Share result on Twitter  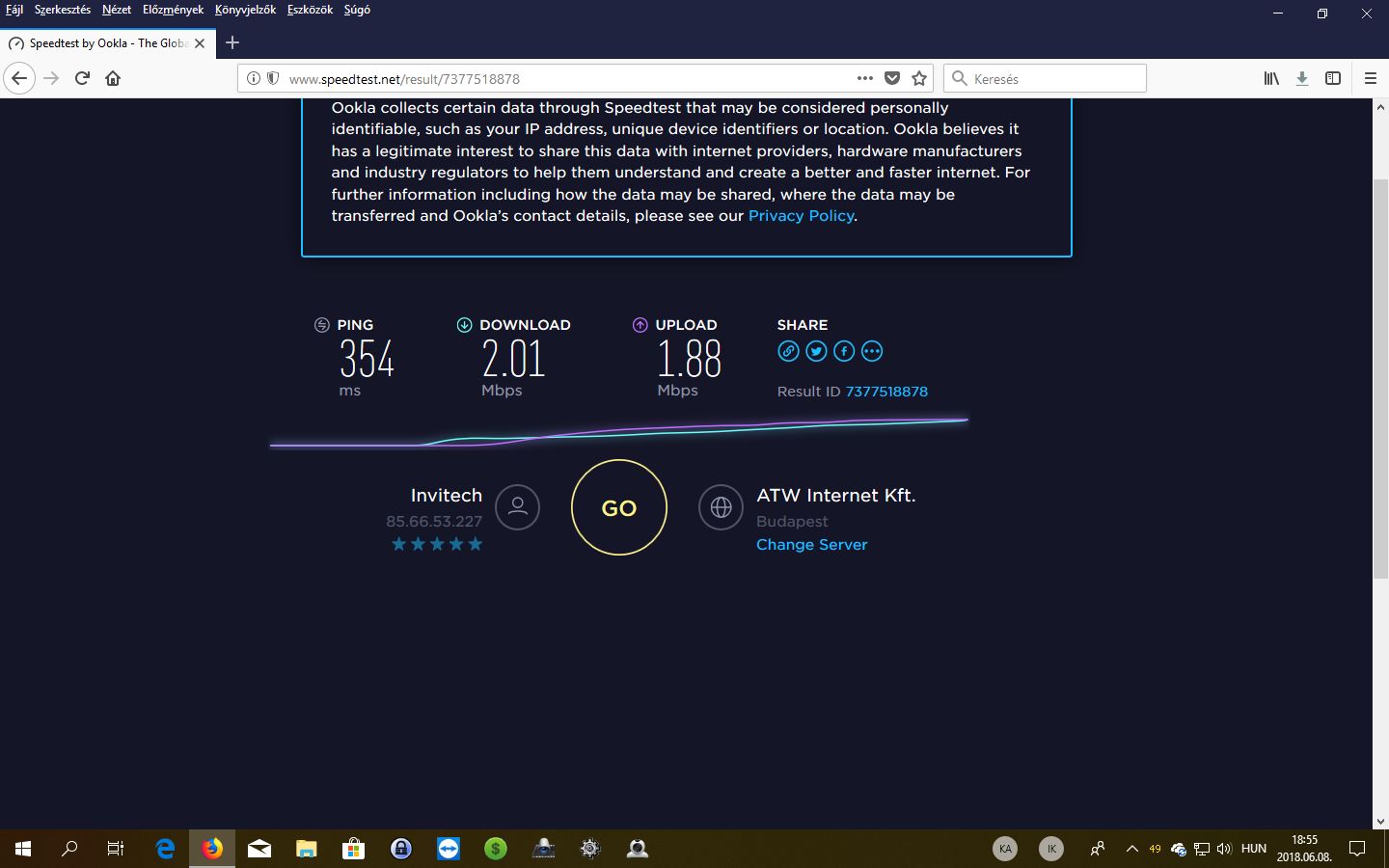(x=816, y=351)
